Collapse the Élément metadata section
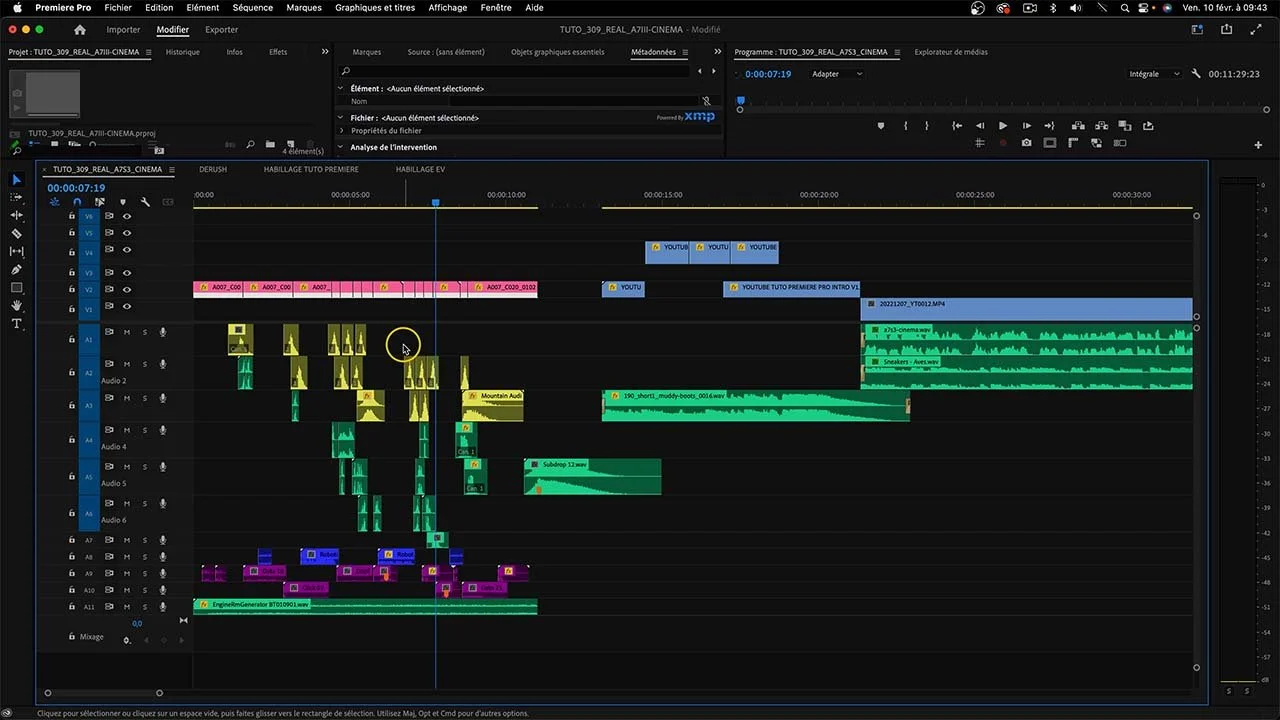 coord(341,89)
